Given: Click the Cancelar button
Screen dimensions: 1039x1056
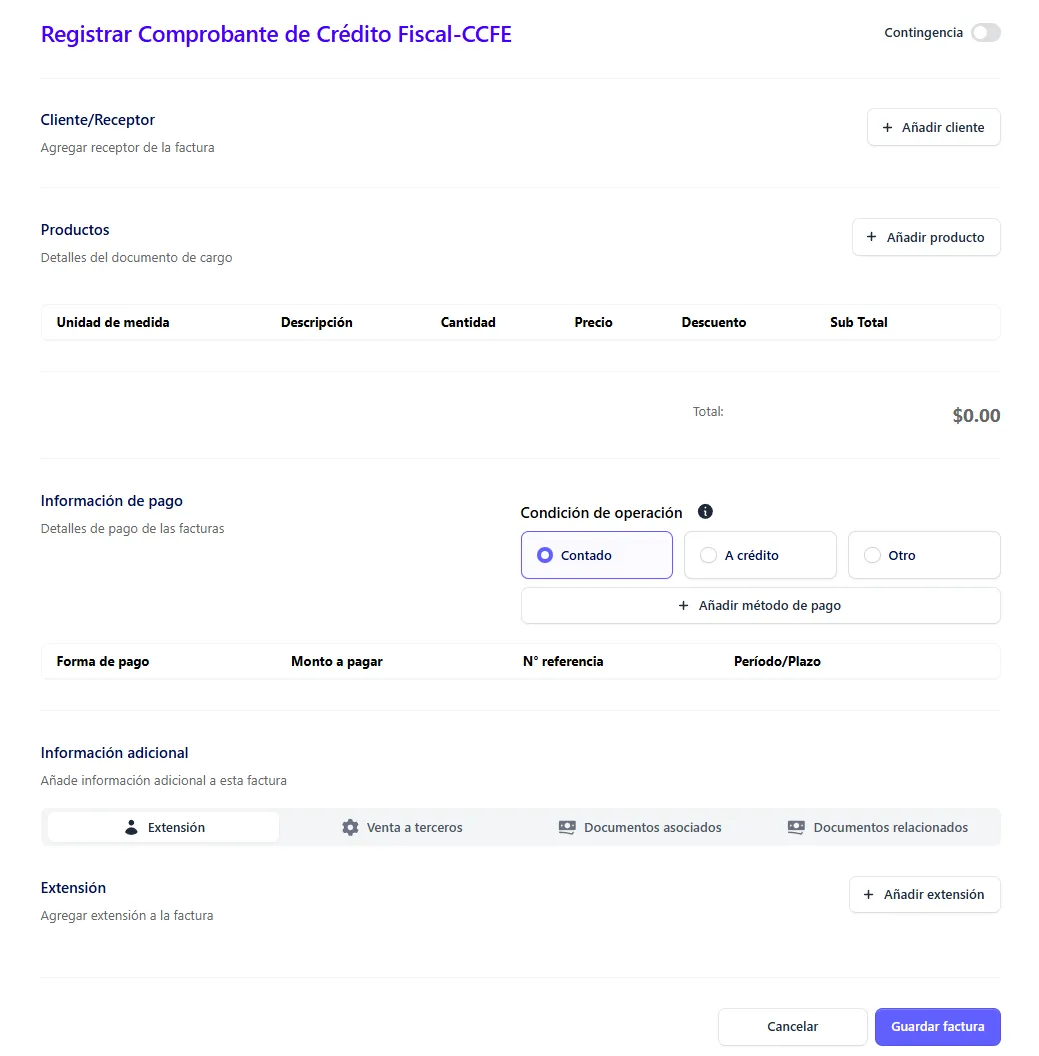Looking at the screenshot, I should [x=792, y=1026].
